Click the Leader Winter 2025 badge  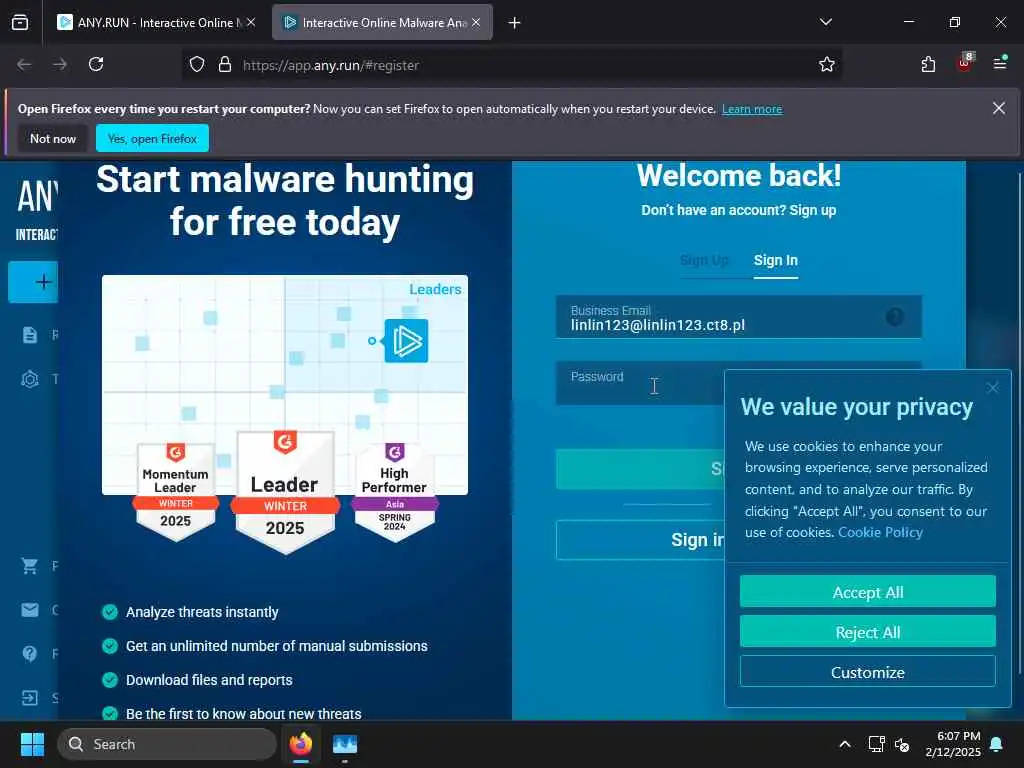(285, 492)
